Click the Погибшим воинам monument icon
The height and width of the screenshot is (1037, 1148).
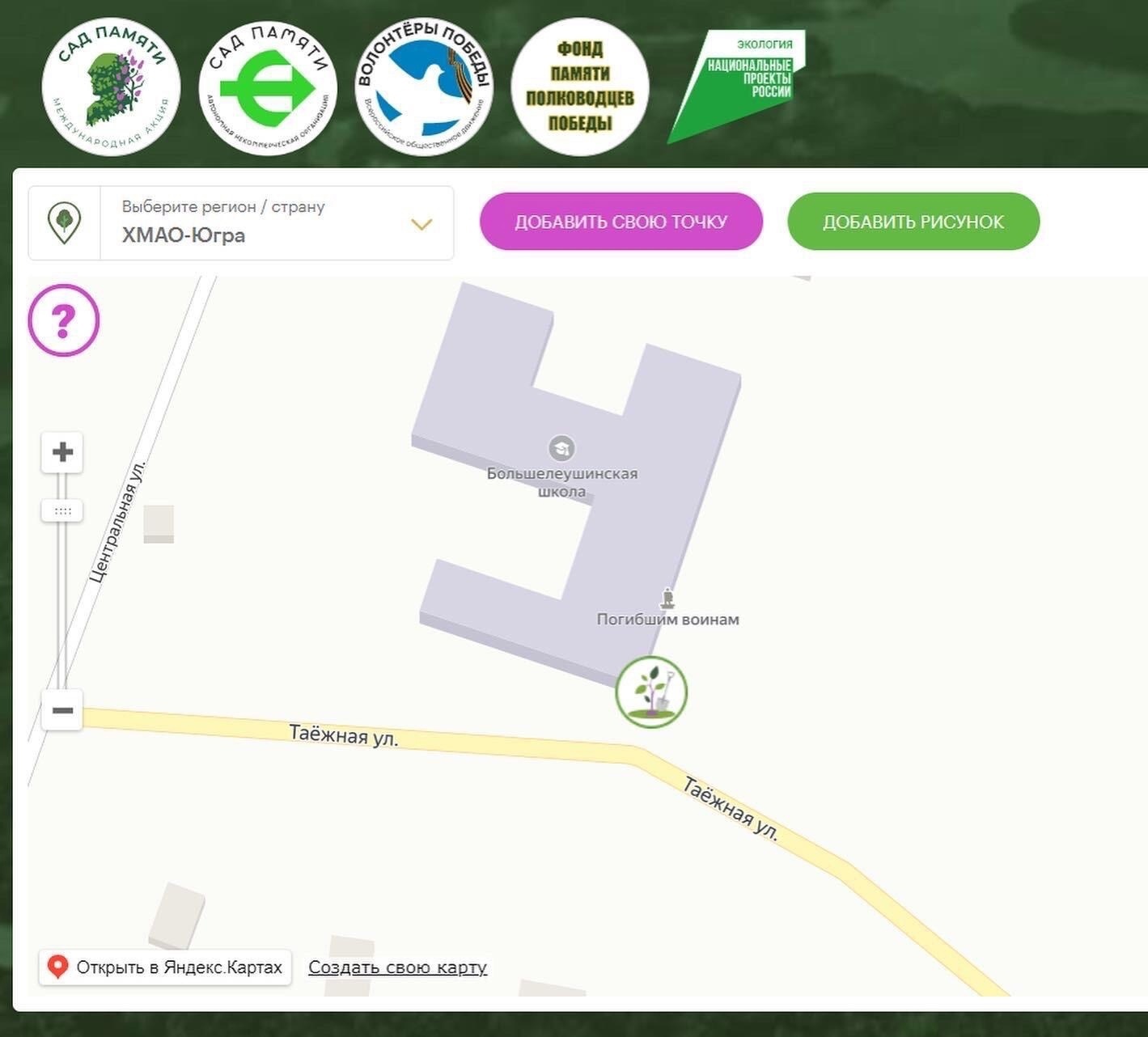click(x=667, y=599)
